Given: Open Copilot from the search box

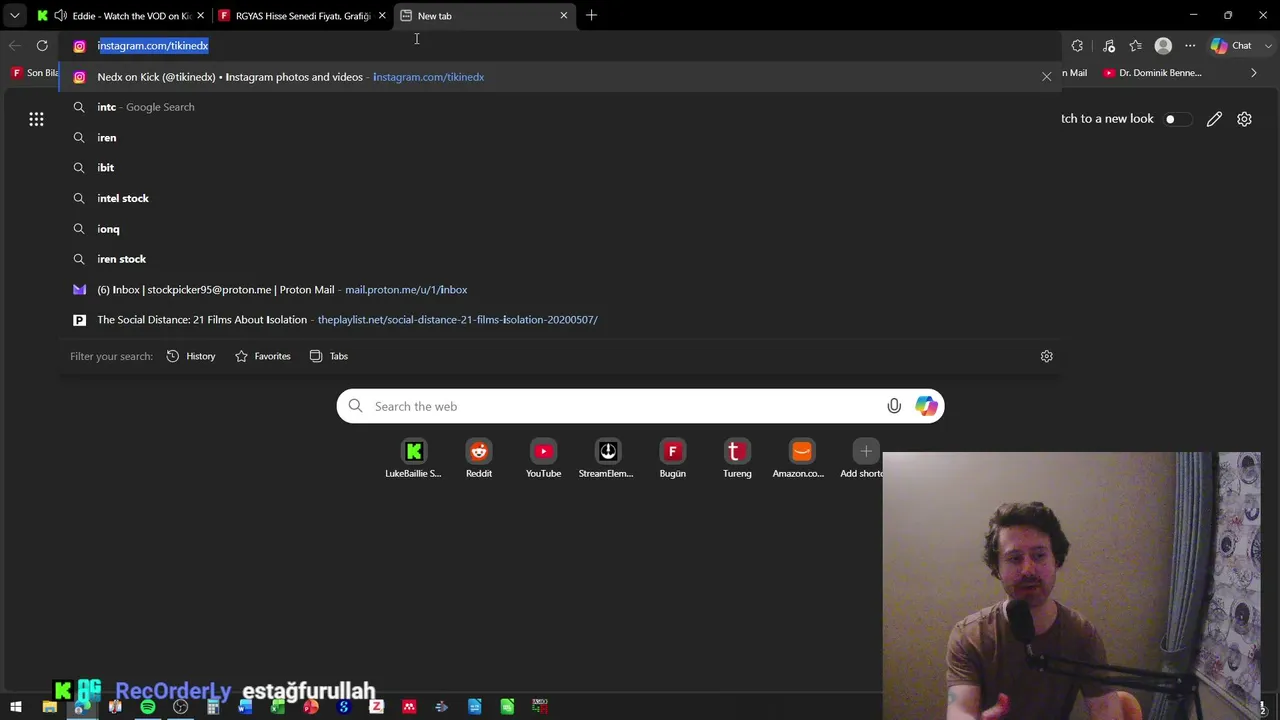Looking at the screenshot, I should coord(926,406).
